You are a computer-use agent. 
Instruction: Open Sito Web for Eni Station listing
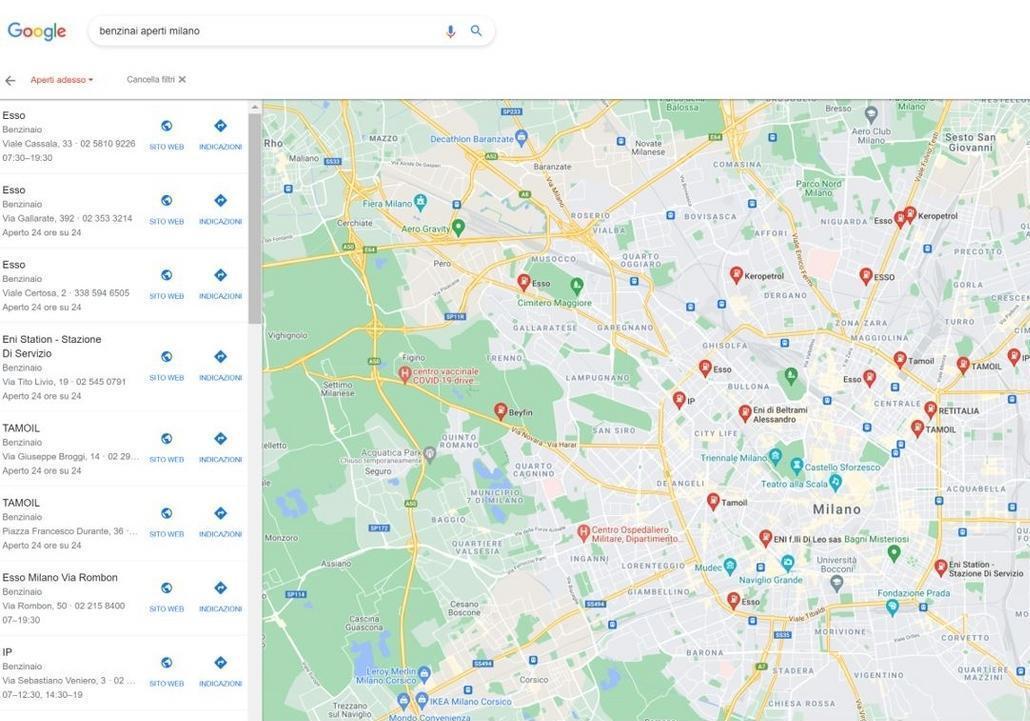pyautogui.click(x=167, y=366)
